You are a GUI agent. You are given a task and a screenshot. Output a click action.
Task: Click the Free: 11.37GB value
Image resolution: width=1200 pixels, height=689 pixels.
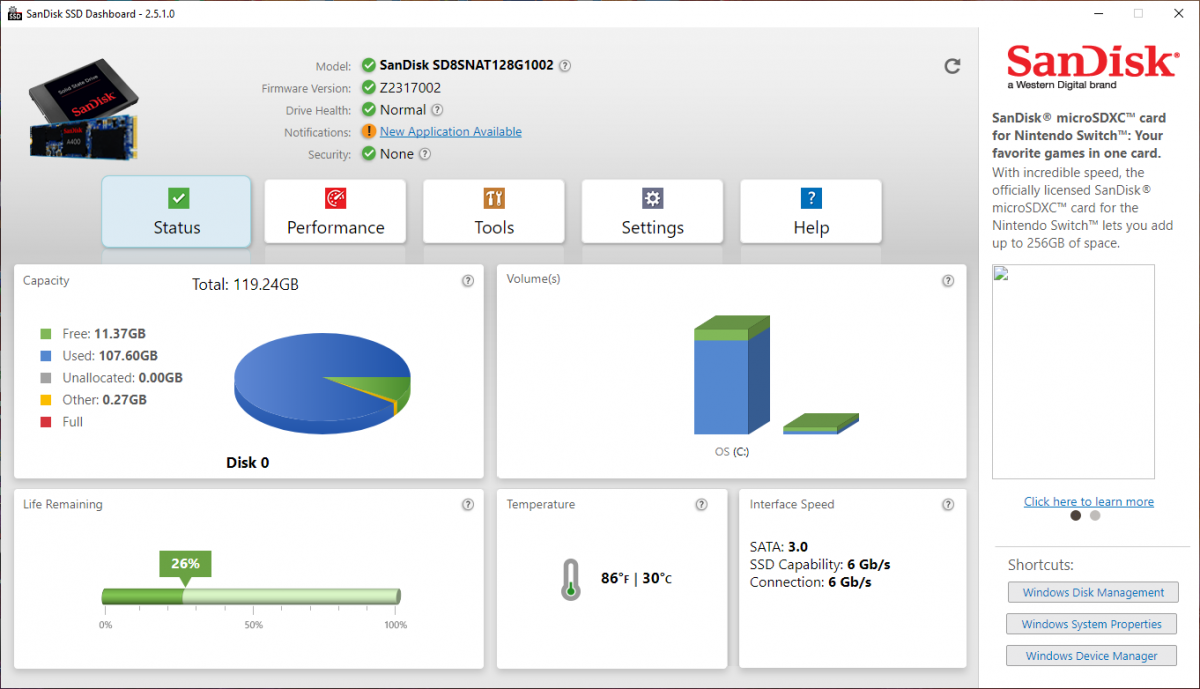pyautogui.click(x=119, y=334)
